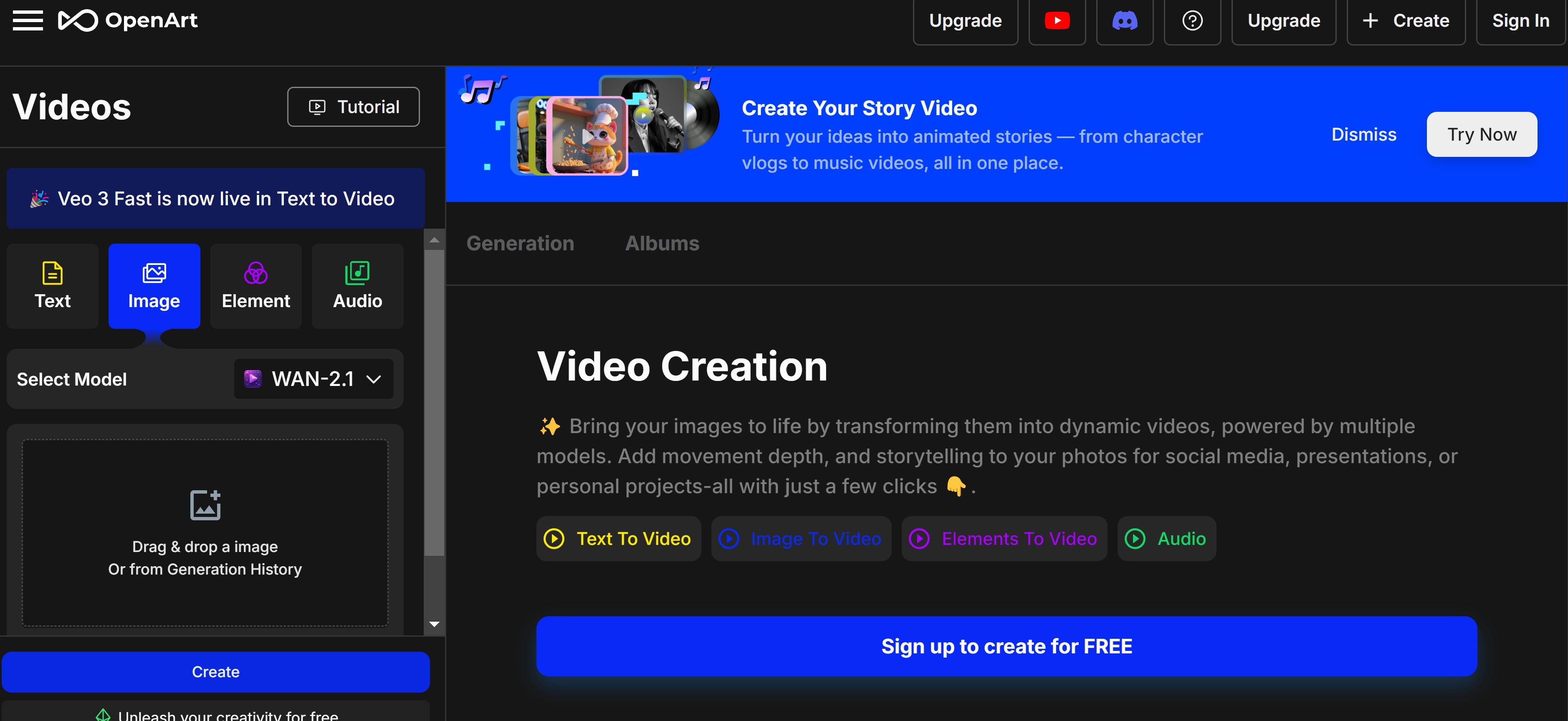Screen dimensions: 1568x721
Task: Open the hamburger navigation menu
Action: (28, 21)
